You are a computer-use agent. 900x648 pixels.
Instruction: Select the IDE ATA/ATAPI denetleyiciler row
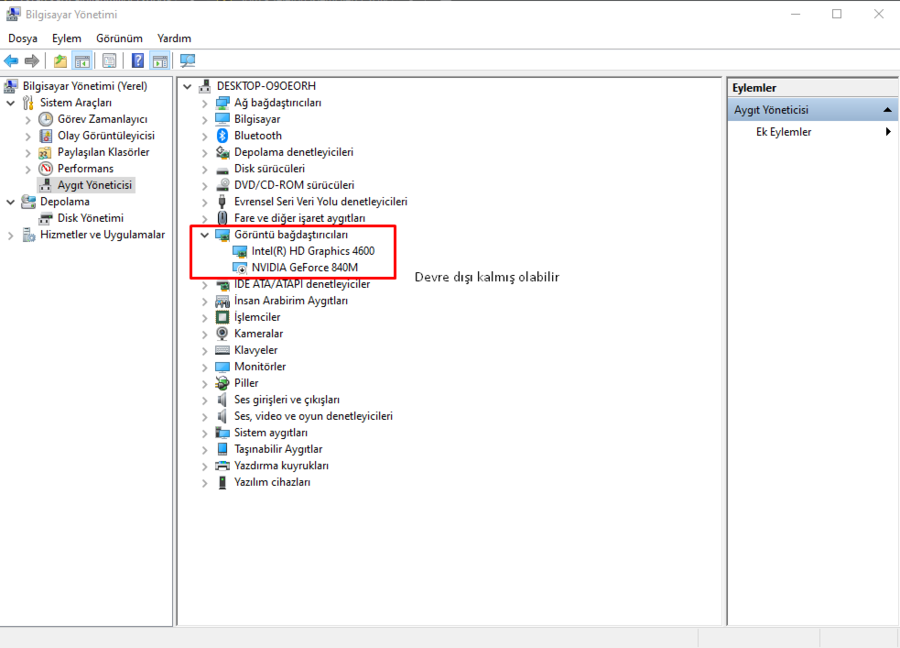(x=302, y=285)
